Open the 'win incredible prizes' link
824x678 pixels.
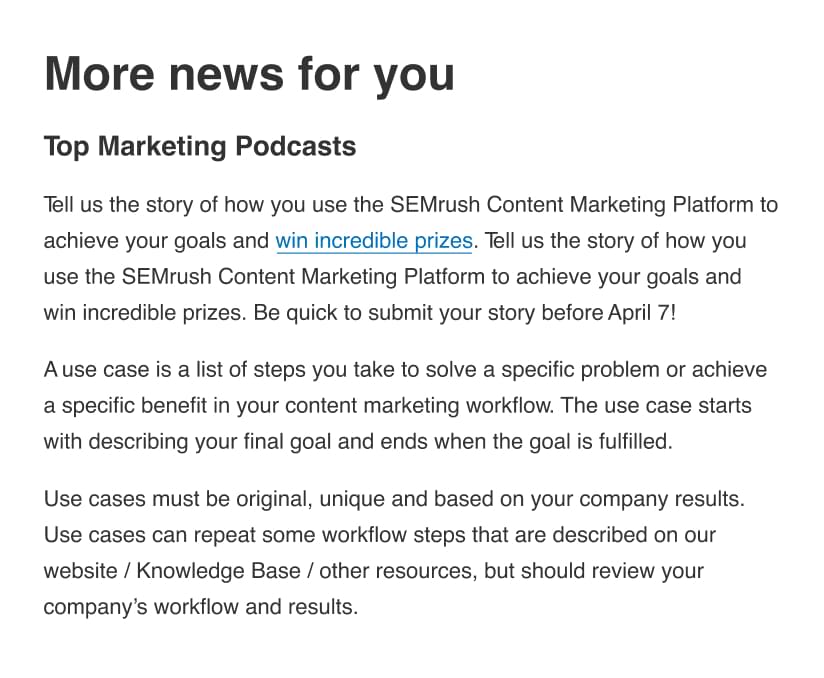tap(374, 241)
